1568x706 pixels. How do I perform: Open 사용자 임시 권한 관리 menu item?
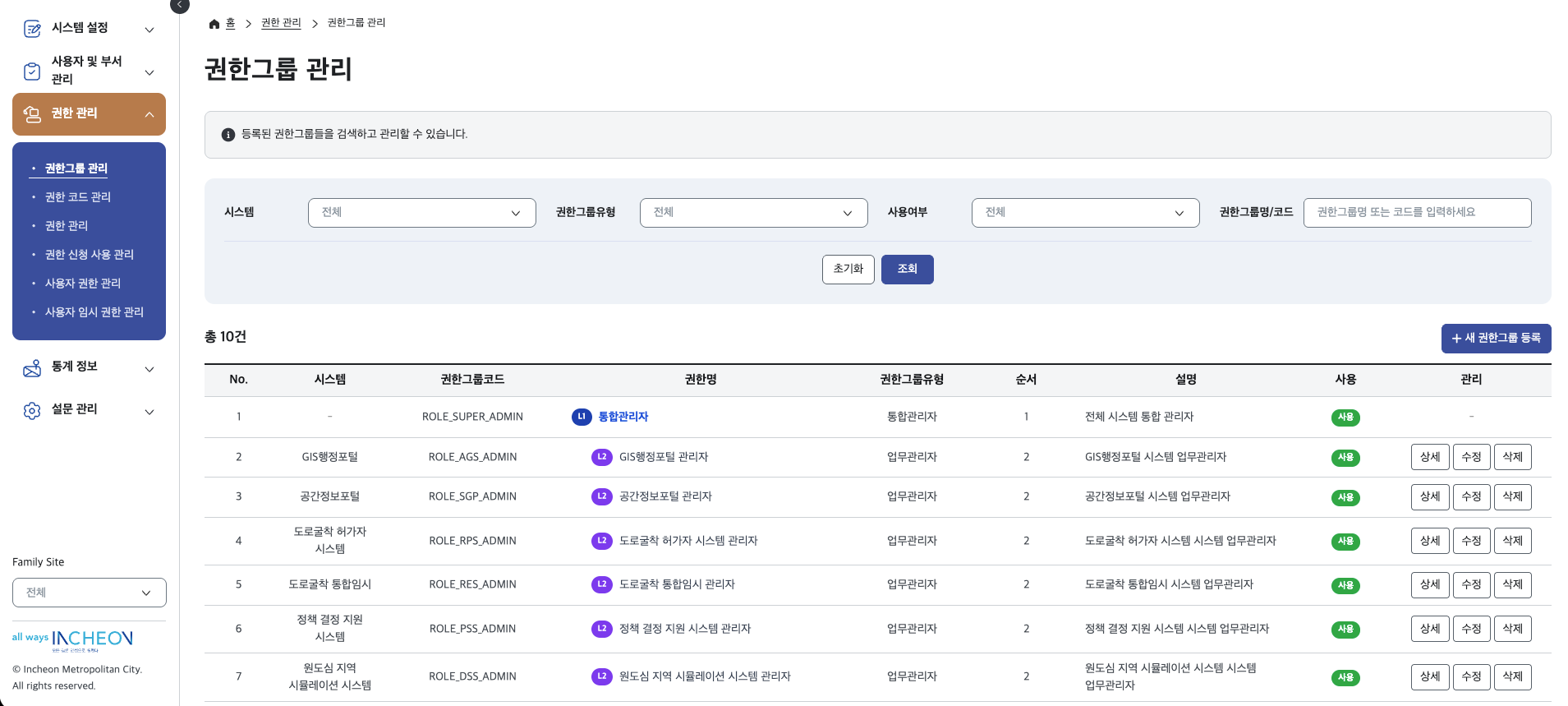click(x=94, y=312)
